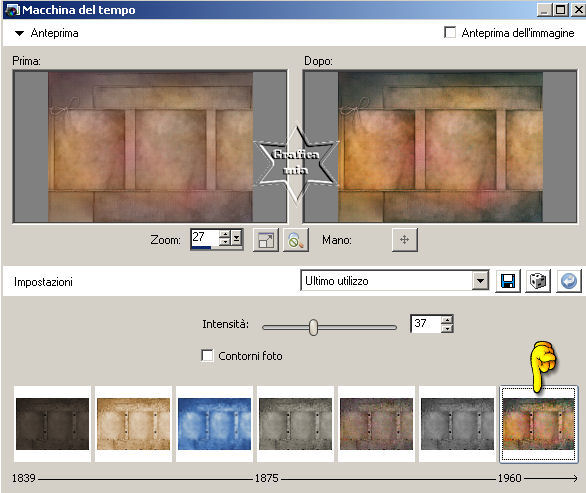Increase the Zoom value with up arrow
Image resolution: width=586 pixels, height=493 pixels.
point(225,234)
